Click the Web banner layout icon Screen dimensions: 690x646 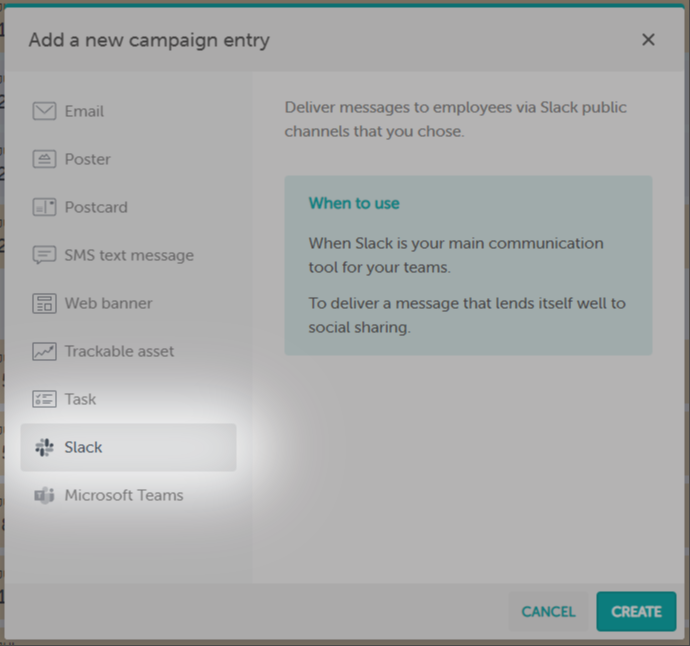pos(44,303)
